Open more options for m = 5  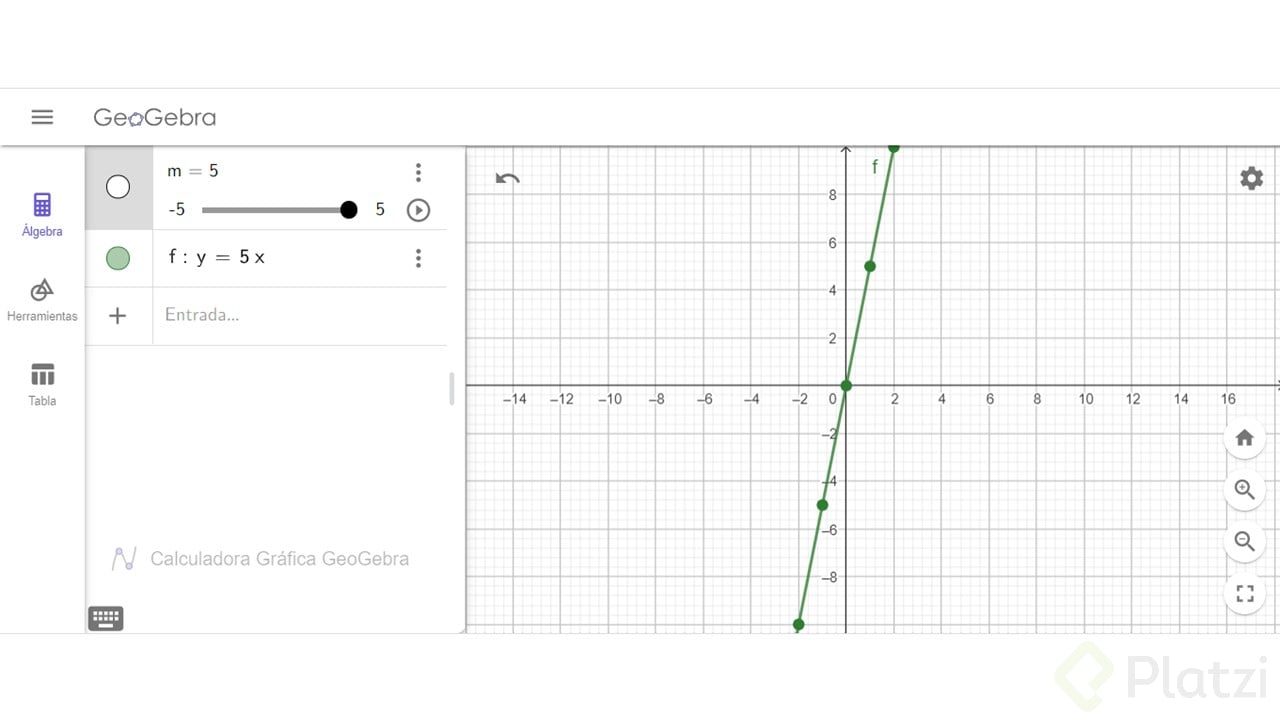coord(418,173)
